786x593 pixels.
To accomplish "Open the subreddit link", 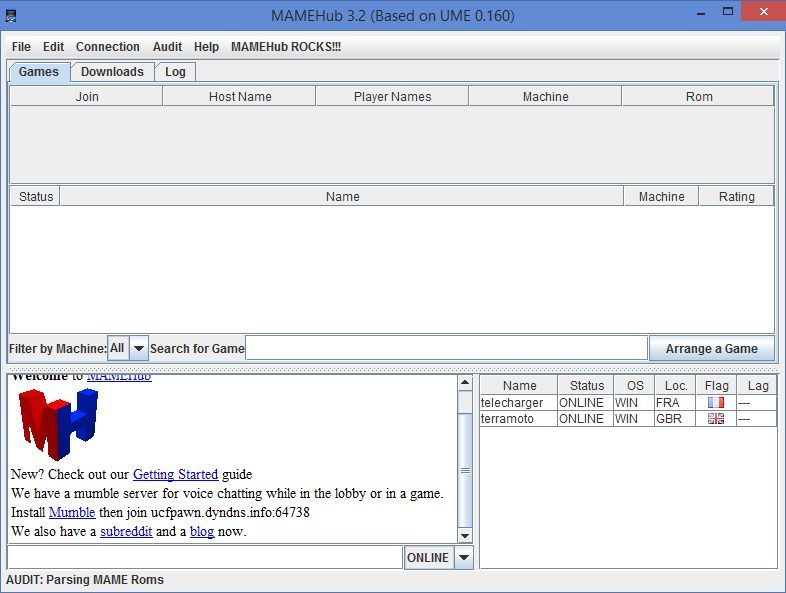I will click(126, 531).
